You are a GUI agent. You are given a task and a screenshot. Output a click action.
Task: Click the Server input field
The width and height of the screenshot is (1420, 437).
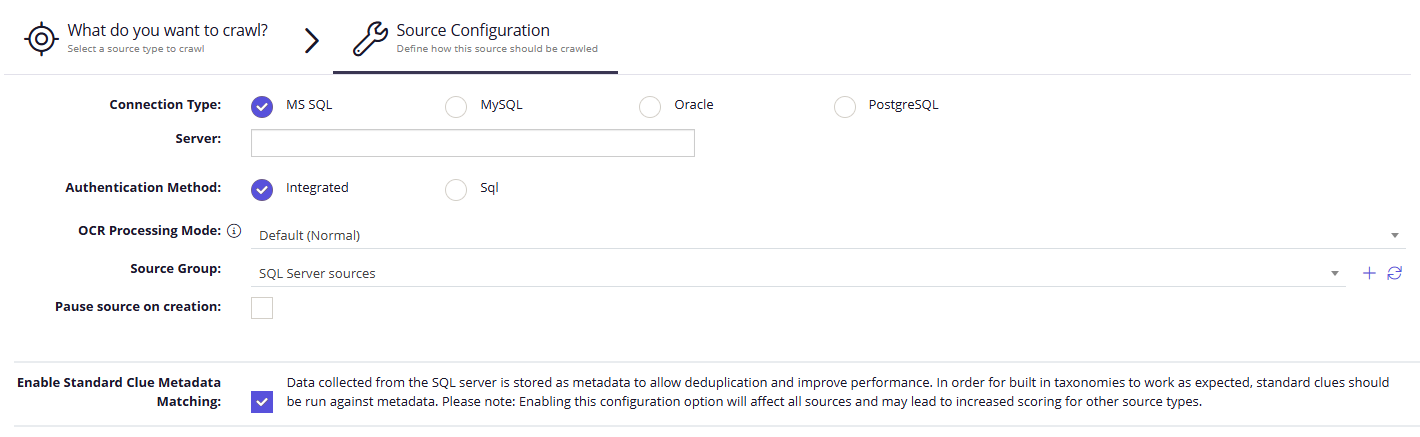coord(473,143)
